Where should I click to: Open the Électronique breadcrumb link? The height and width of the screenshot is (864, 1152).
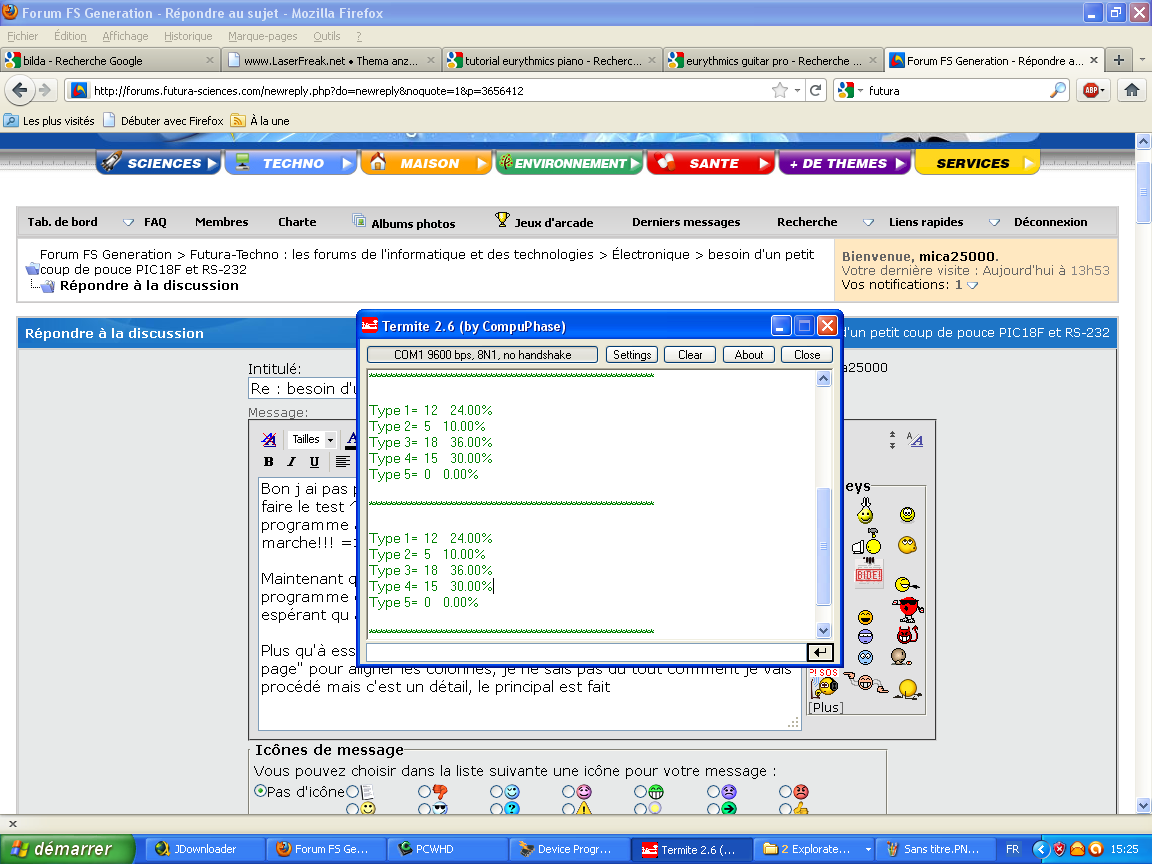650,254
